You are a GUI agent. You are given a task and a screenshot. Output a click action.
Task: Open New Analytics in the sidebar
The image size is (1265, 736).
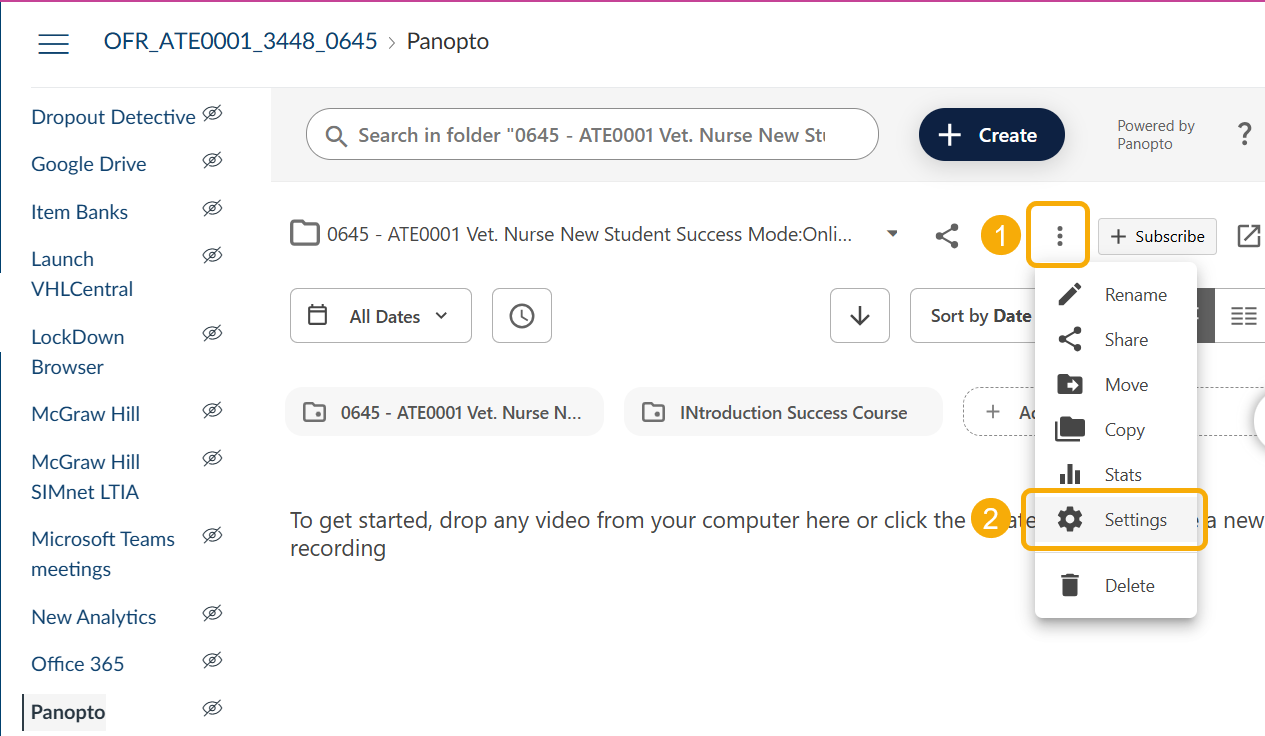click(94, 617)
